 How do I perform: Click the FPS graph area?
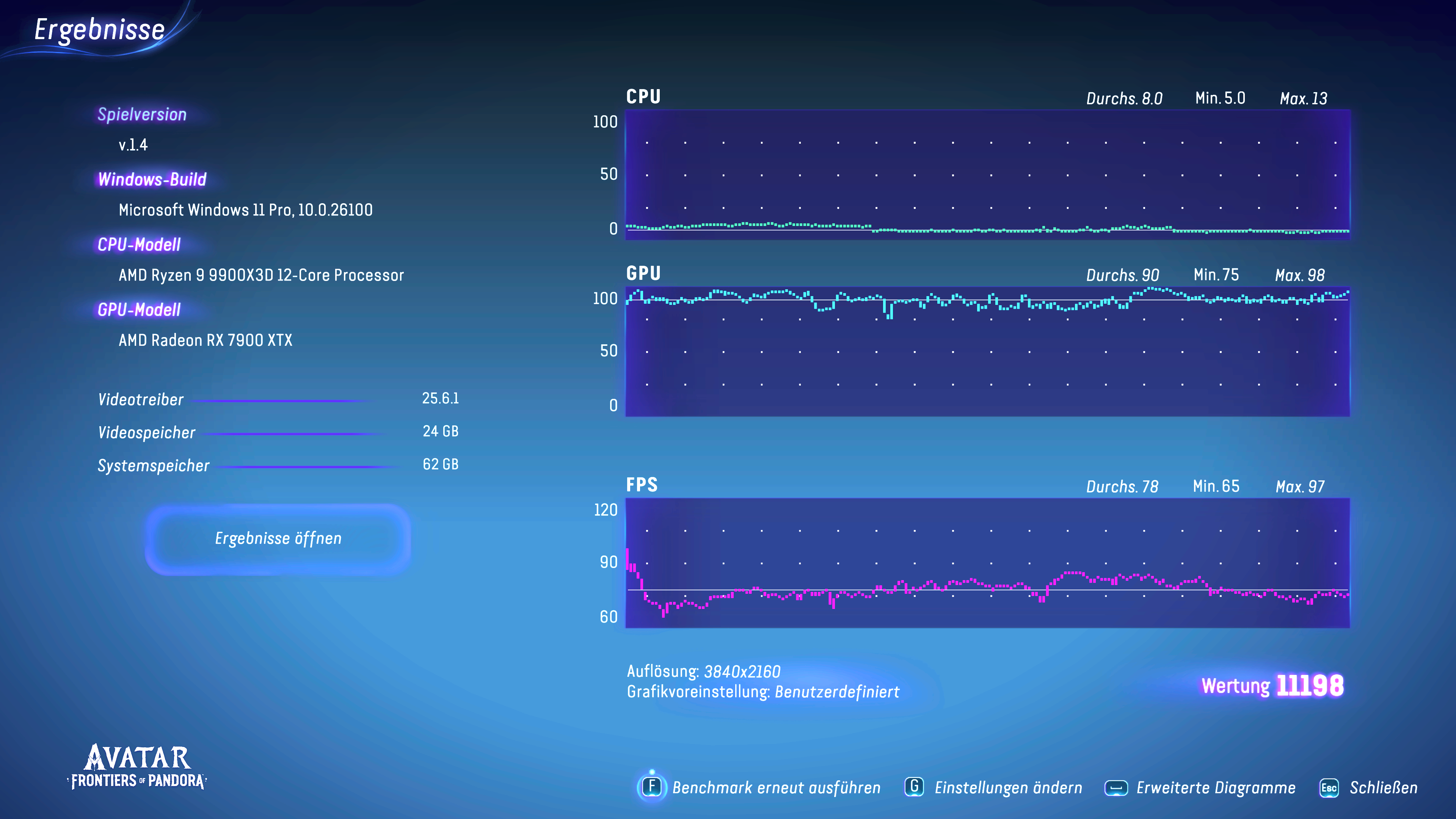tap(987, 563)
